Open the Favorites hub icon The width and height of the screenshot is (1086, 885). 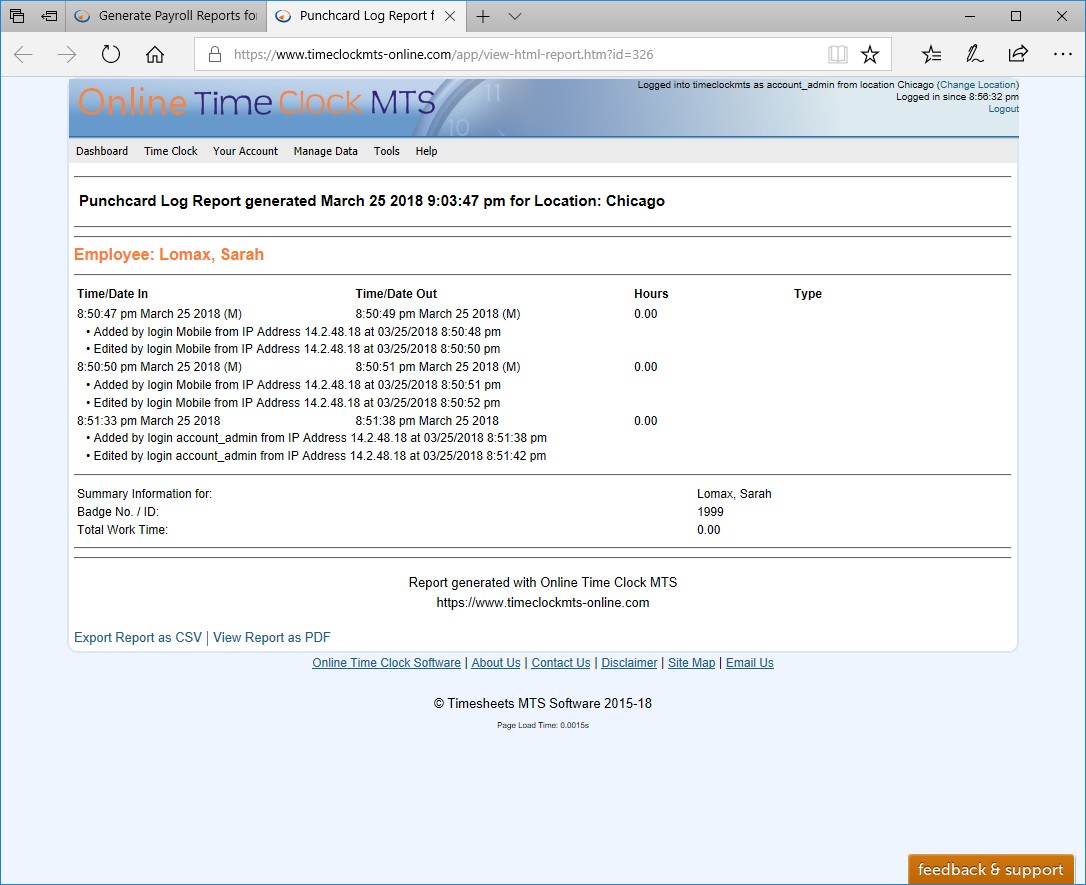point(931,55)
